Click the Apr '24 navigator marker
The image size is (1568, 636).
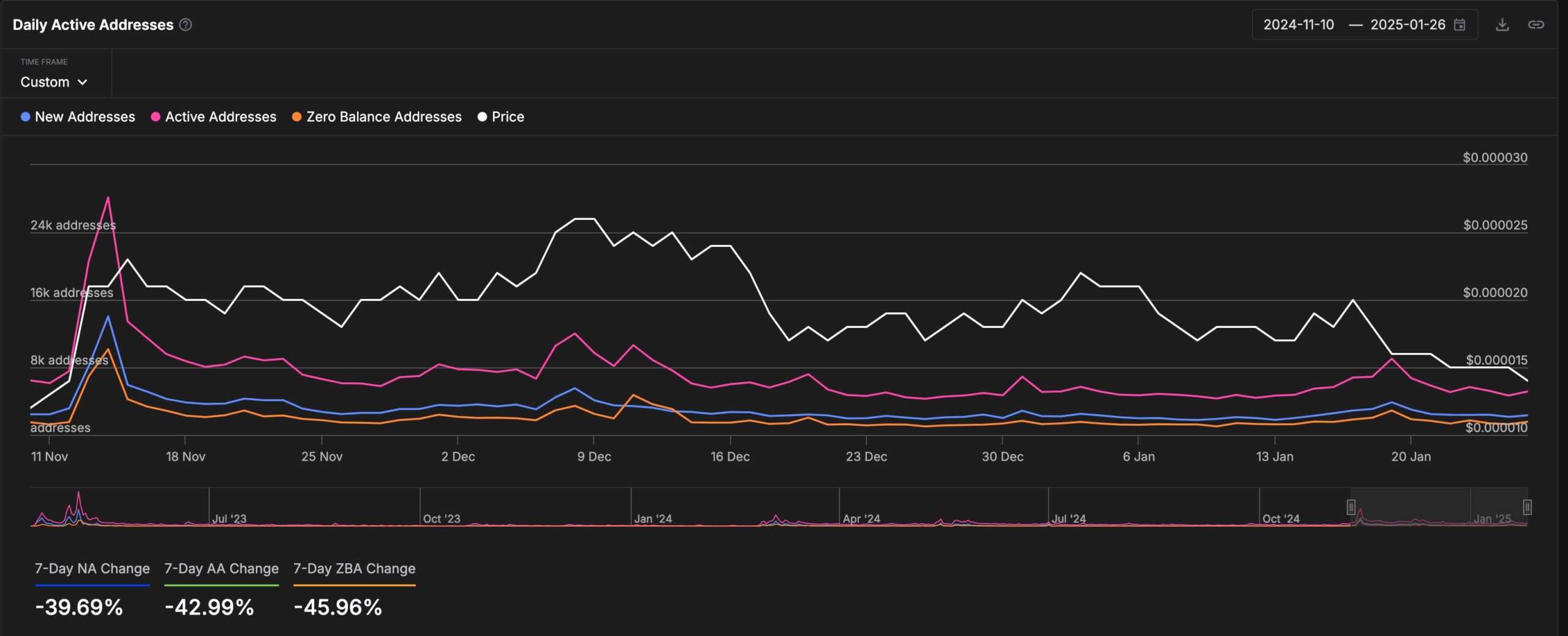tap(861, 518)
